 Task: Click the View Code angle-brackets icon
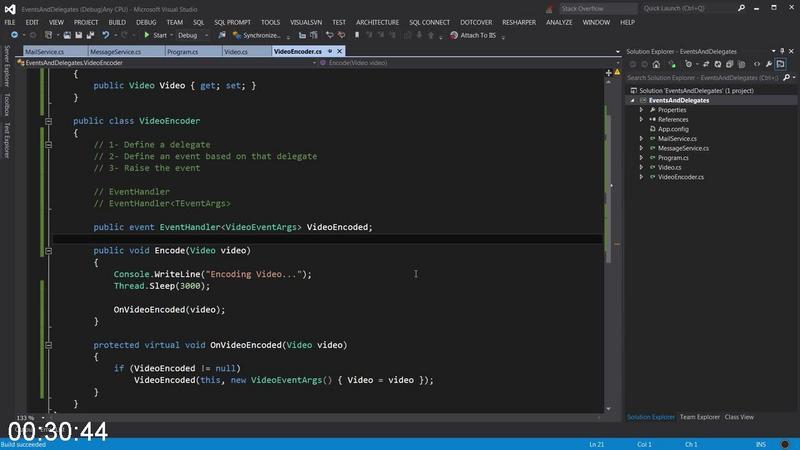[757, 64]
